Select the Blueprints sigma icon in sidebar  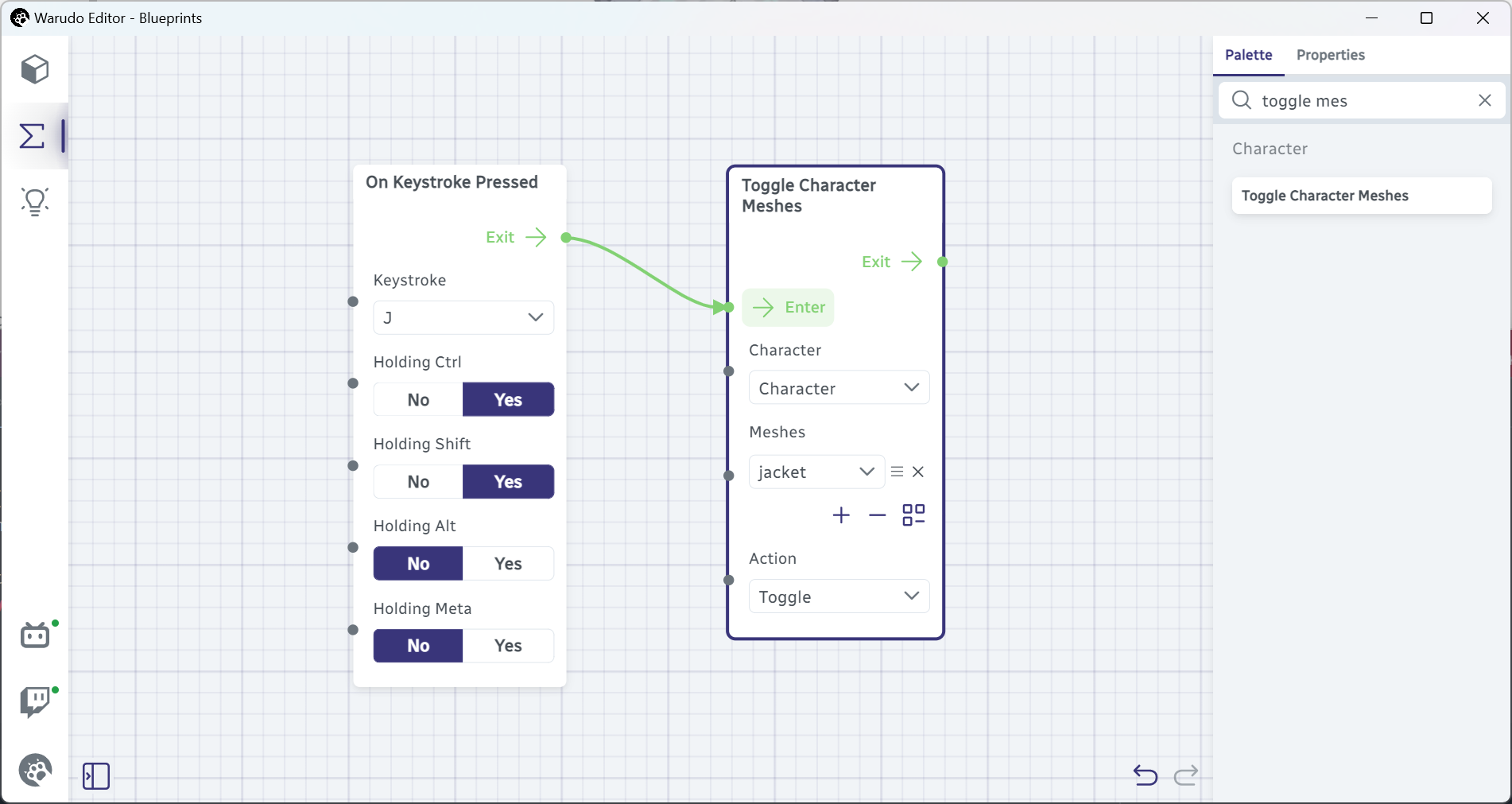[33, 136]
